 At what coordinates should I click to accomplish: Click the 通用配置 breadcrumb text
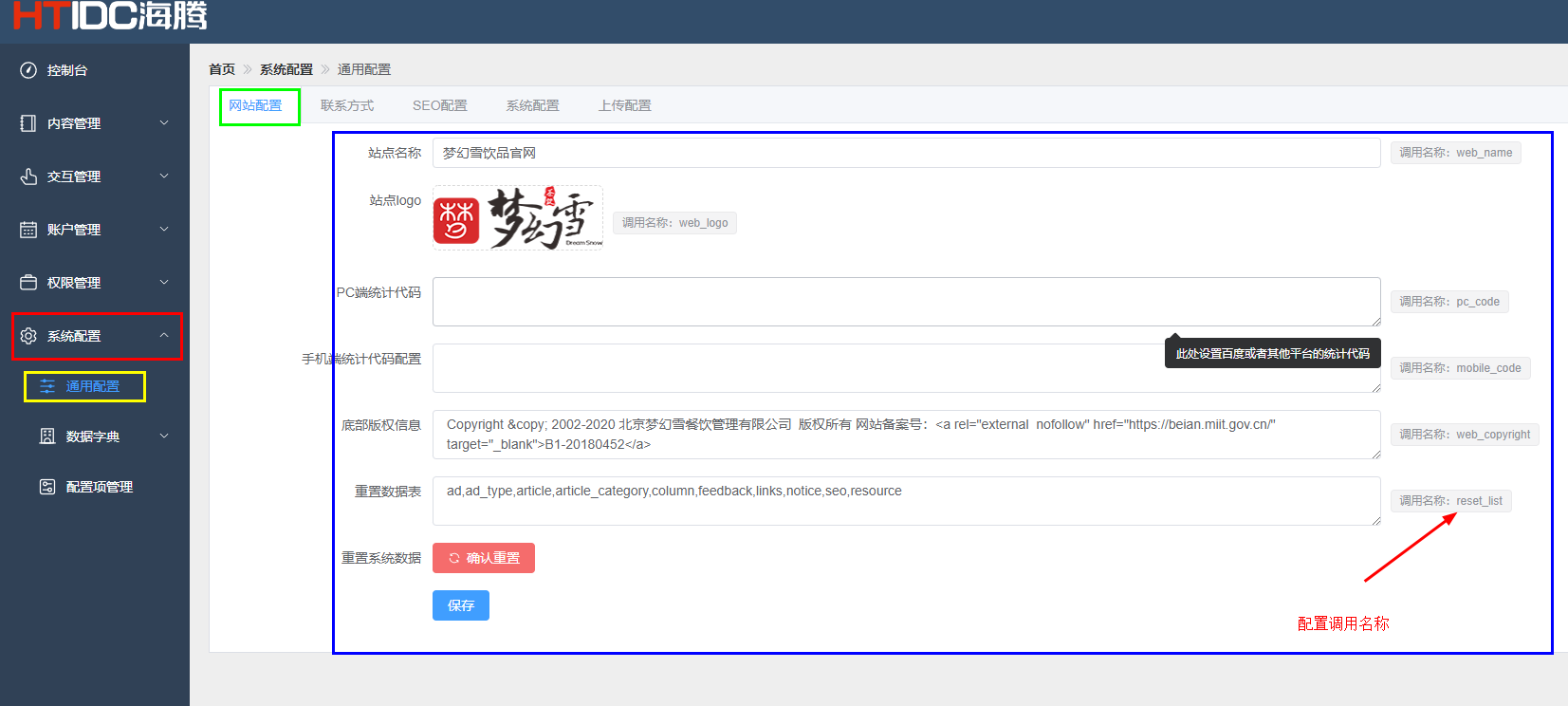(x=364, y=69)
